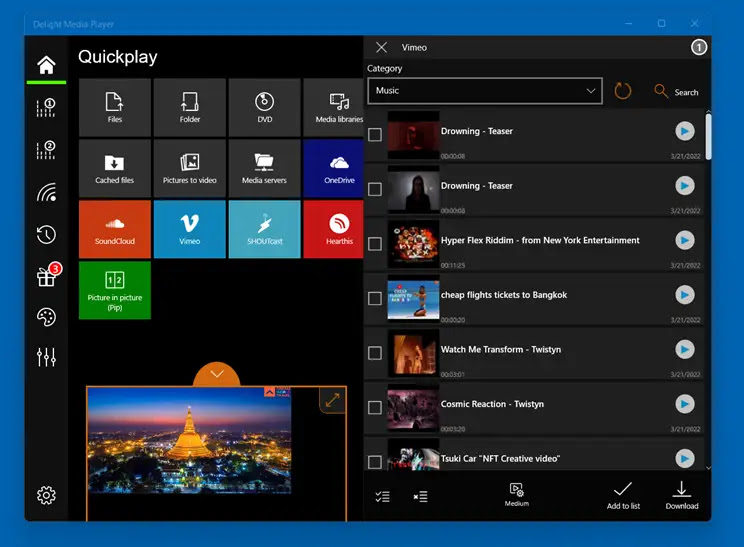744x547 pixels.
Task: Open playback history in sidebar
Action: tap(46, 234)
